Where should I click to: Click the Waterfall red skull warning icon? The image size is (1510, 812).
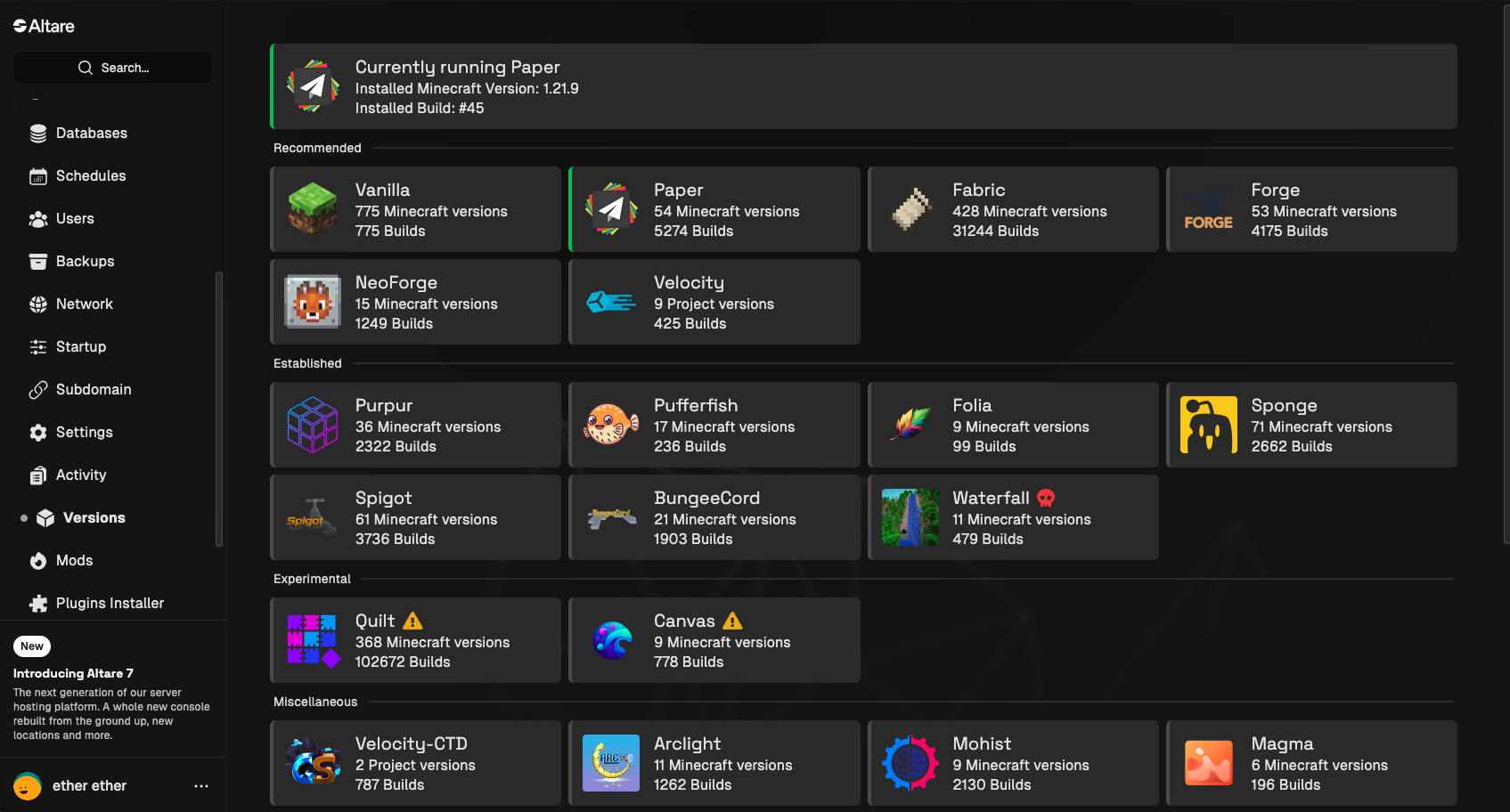1046,498
